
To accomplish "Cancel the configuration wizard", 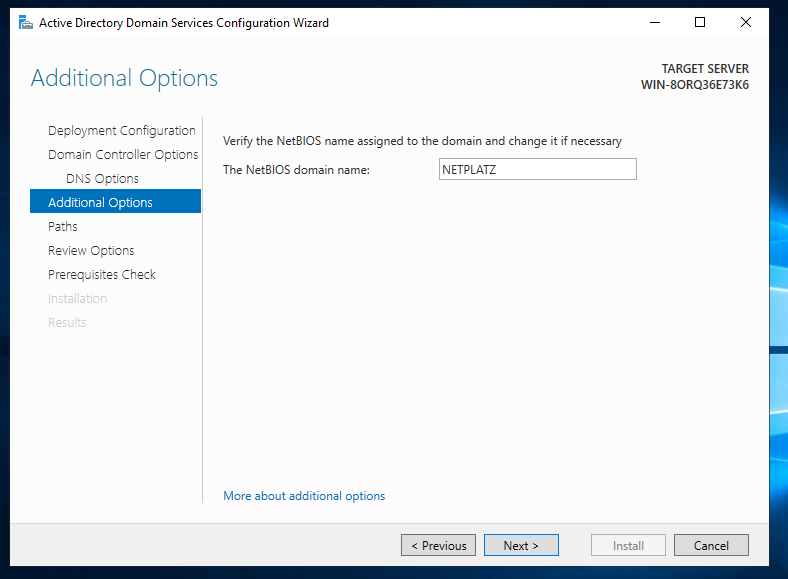I will (x=711, y=545).
